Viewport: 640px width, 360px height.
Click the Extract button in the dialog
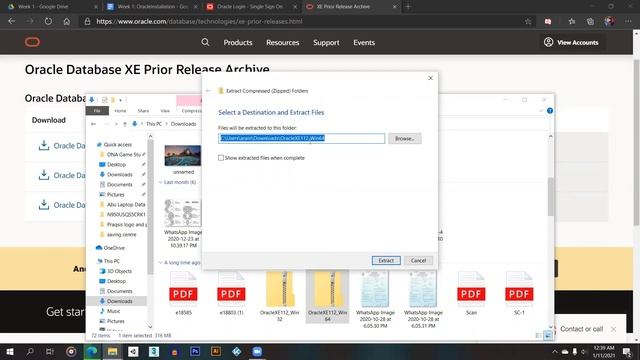tap(386, 260)
